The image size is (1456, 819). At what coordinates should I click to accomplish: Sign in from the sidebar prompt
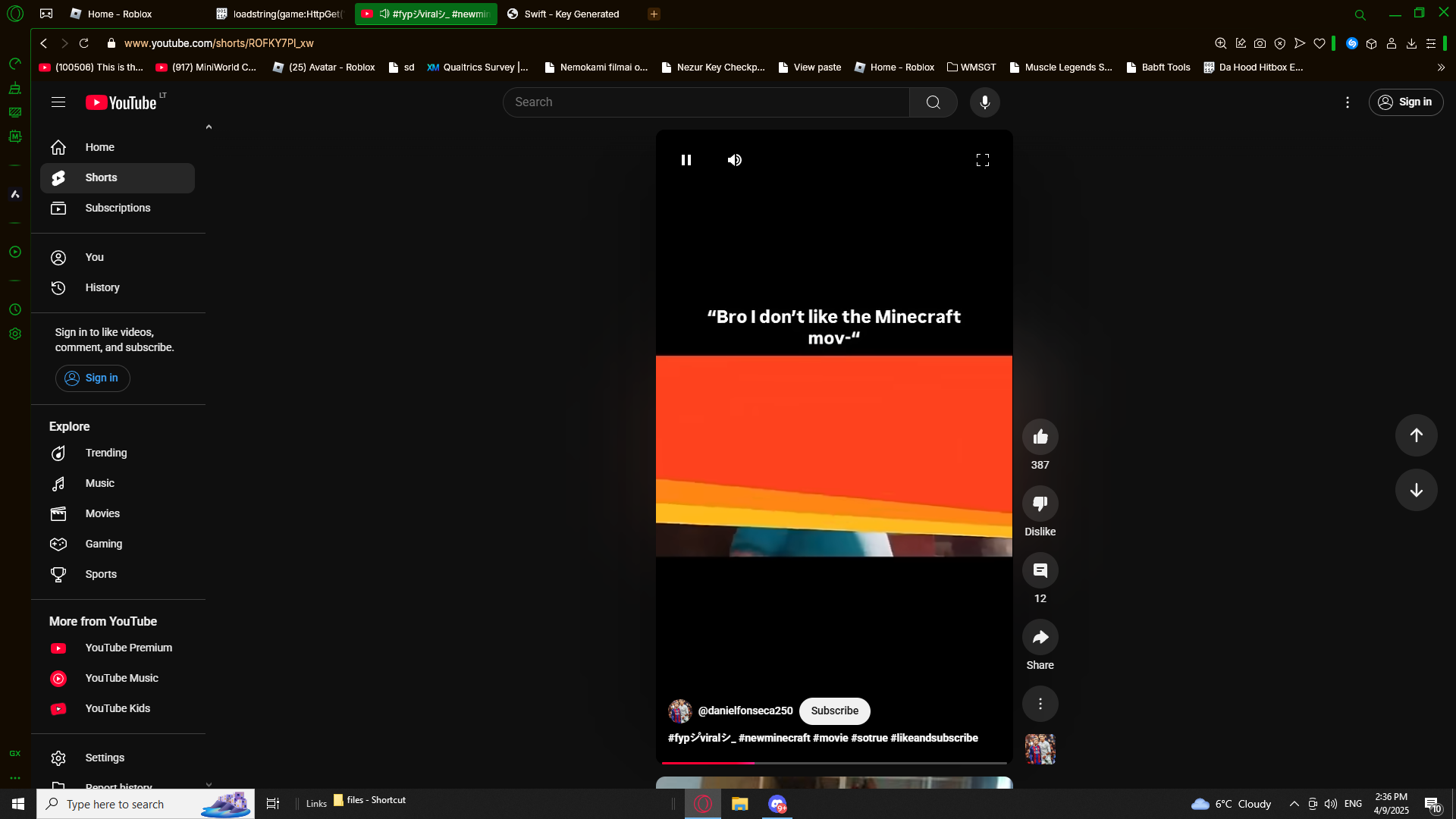click(x=93, y=378)
